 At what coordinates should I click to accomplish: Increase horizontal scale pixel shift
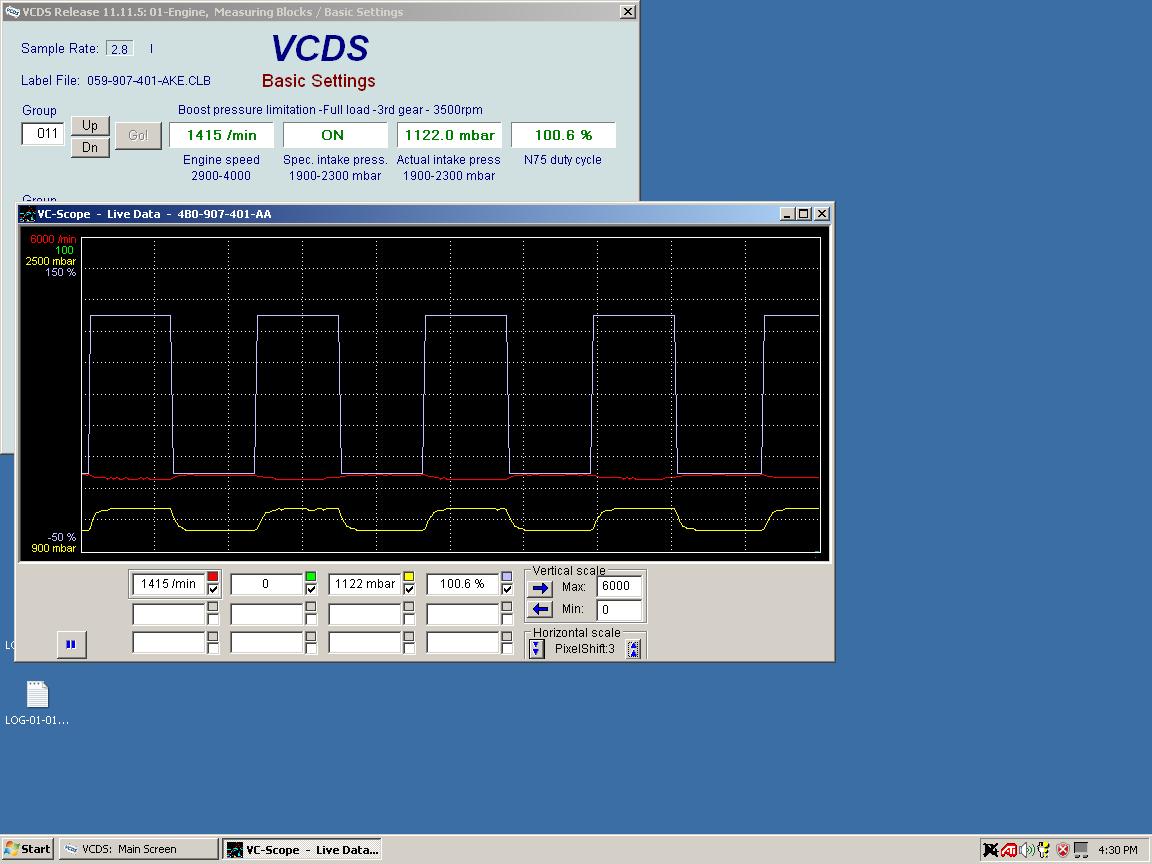pyautogui.click(x=633, y=649)
